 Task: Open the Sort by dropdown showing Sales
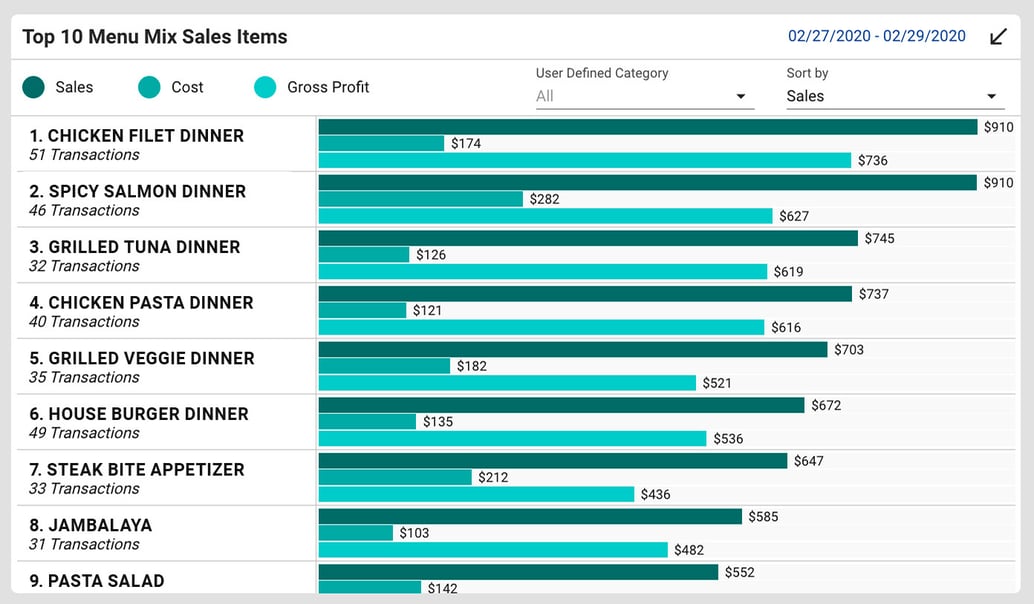pos(890,96)
